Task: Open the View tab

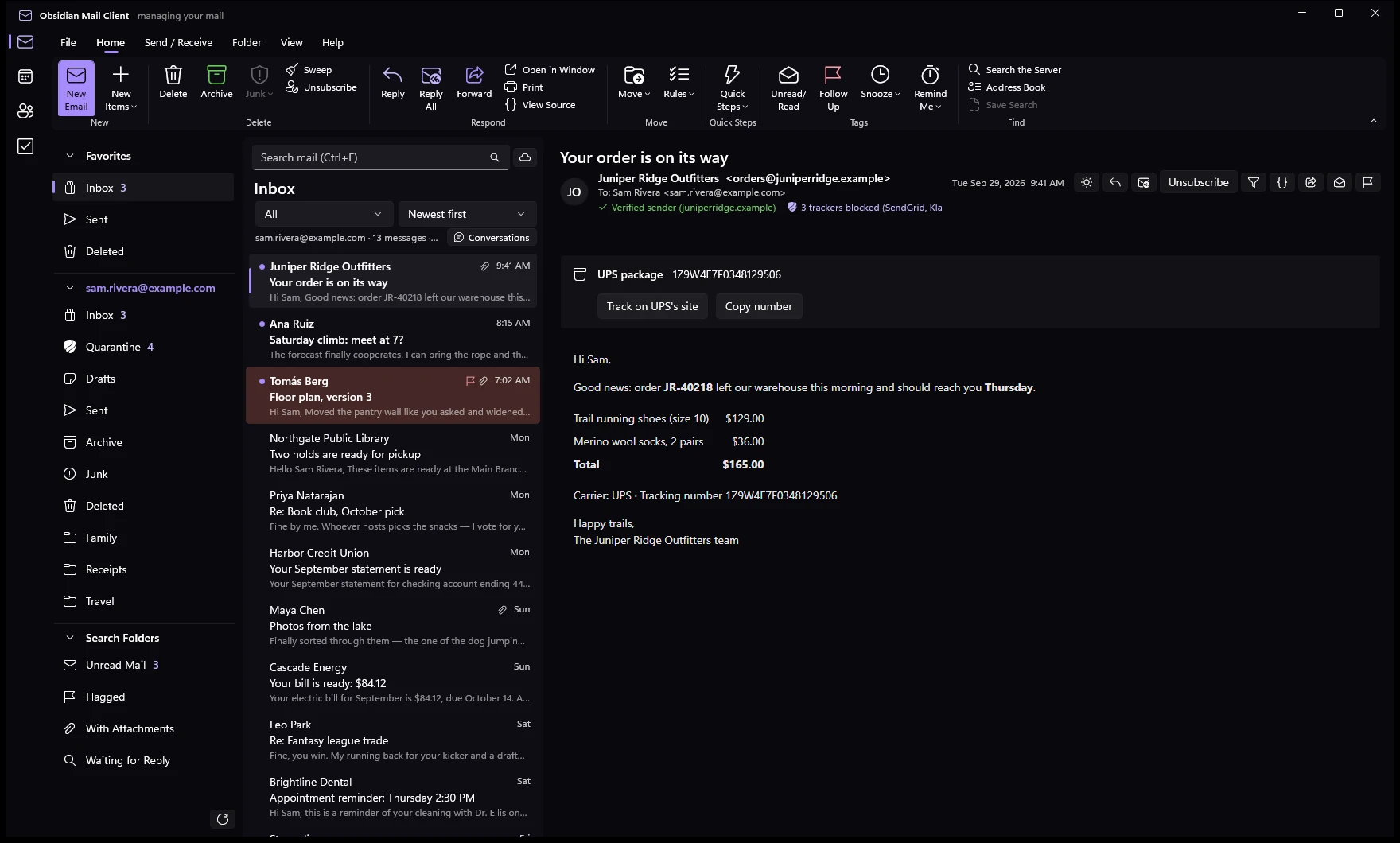Action: [291, 43]
